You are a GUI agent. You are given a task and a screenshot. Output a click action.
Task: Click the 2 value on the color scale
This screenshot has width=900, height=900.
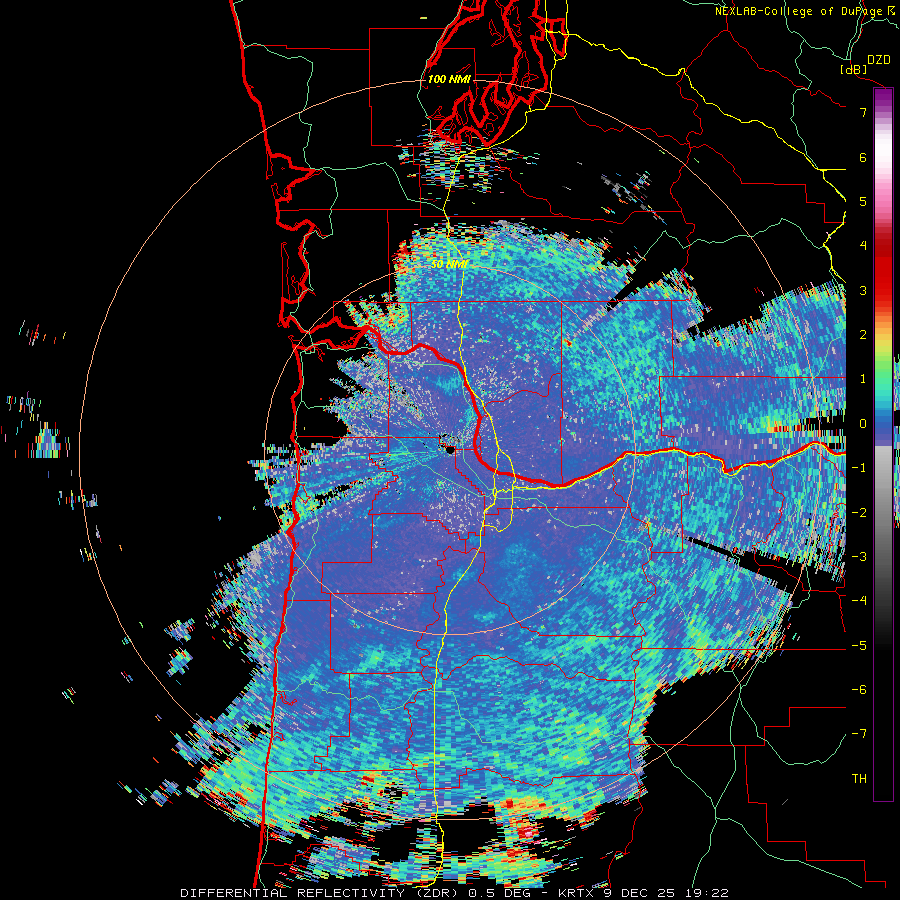[863, 335]
